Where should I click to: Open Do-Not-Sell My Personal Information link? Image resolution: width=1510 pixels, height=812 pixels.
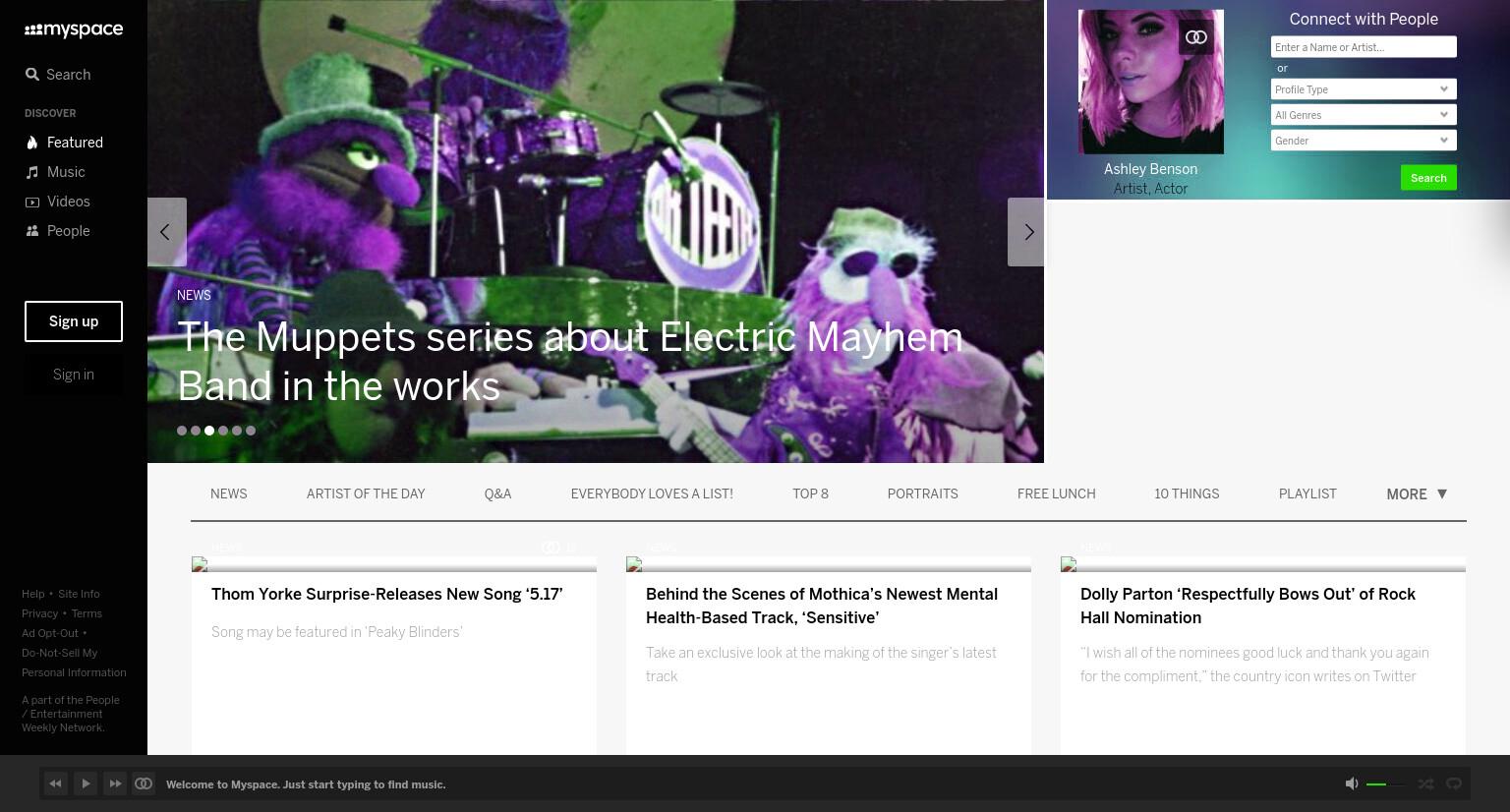tap(74, 663)
